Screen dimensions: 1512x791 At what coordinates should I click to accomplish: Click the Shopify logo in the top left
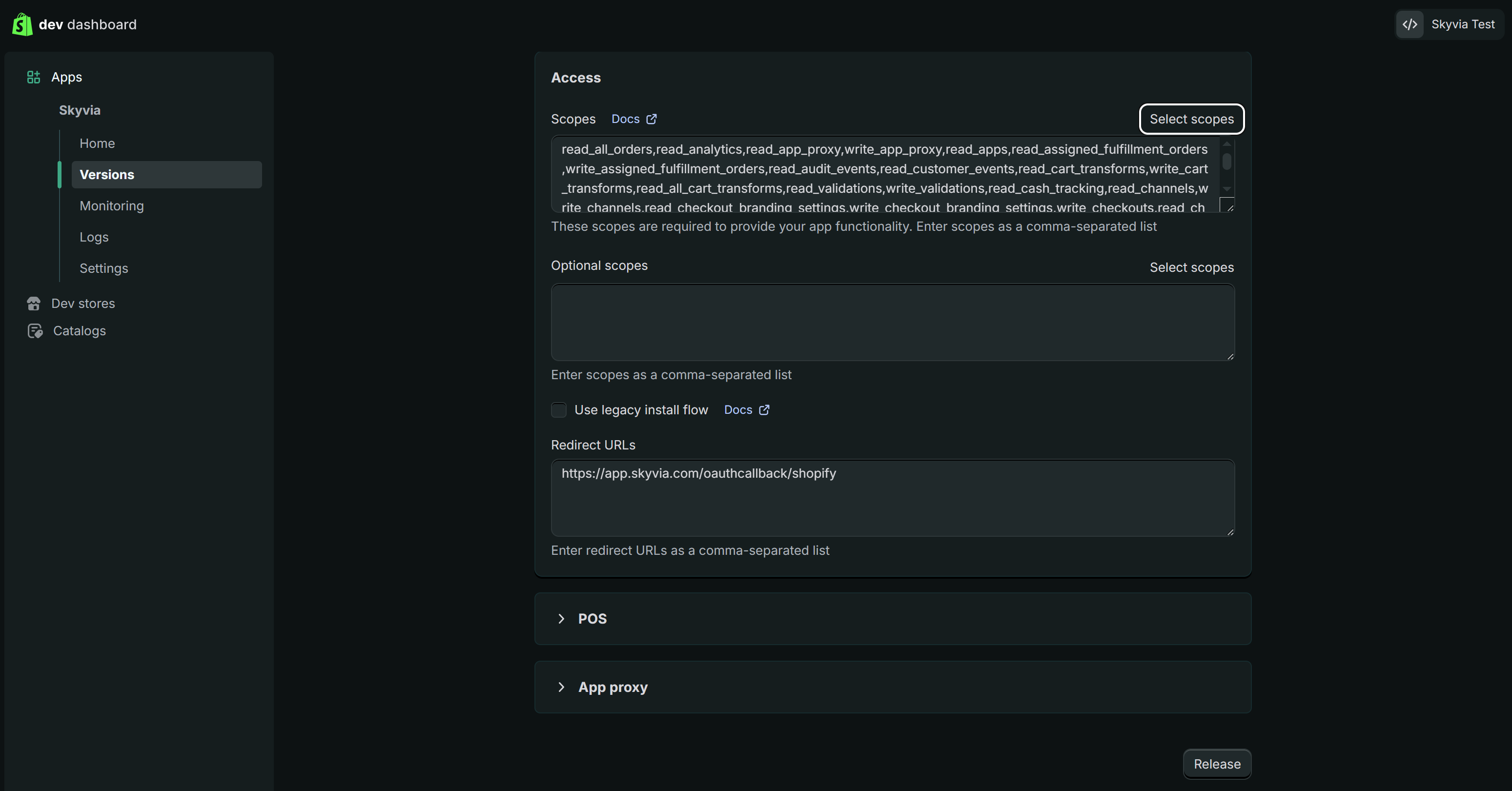coord(21,24)
